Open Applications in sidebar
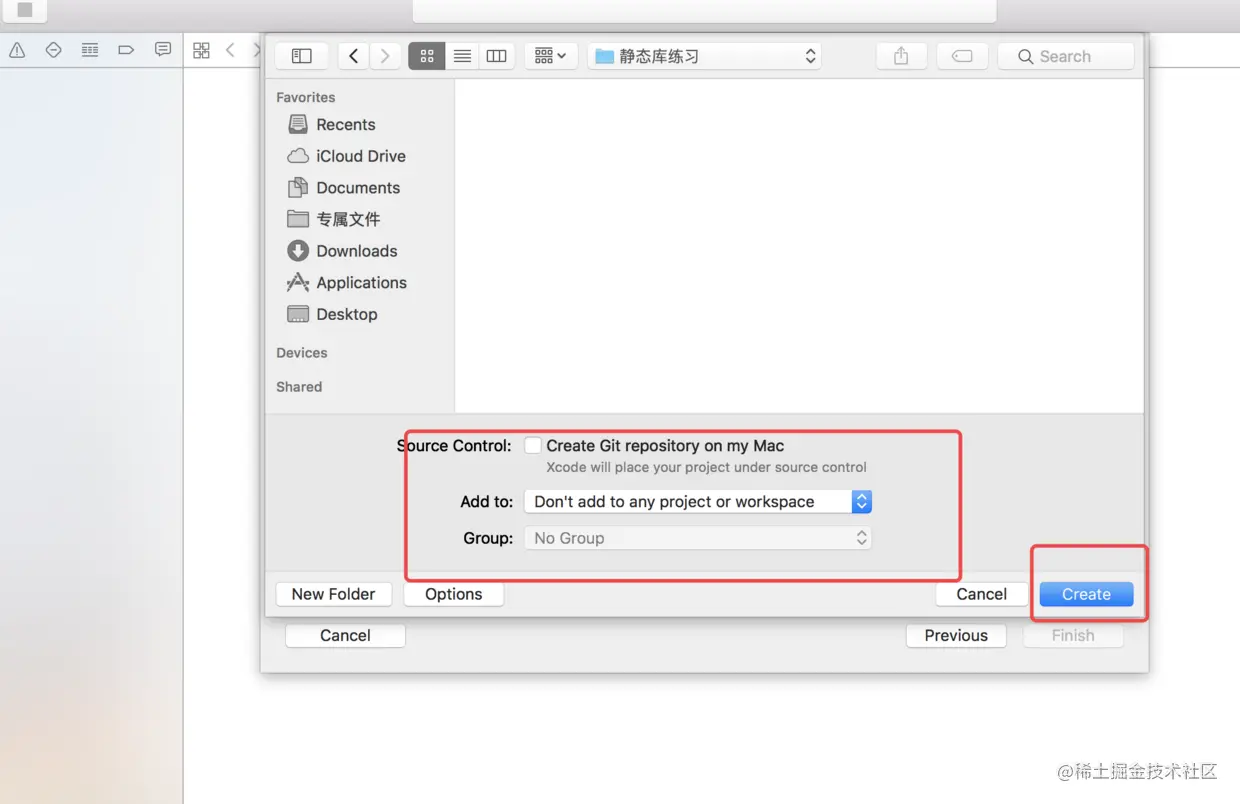The height and width of the screenshot is (804, 1240). (346, 282)
